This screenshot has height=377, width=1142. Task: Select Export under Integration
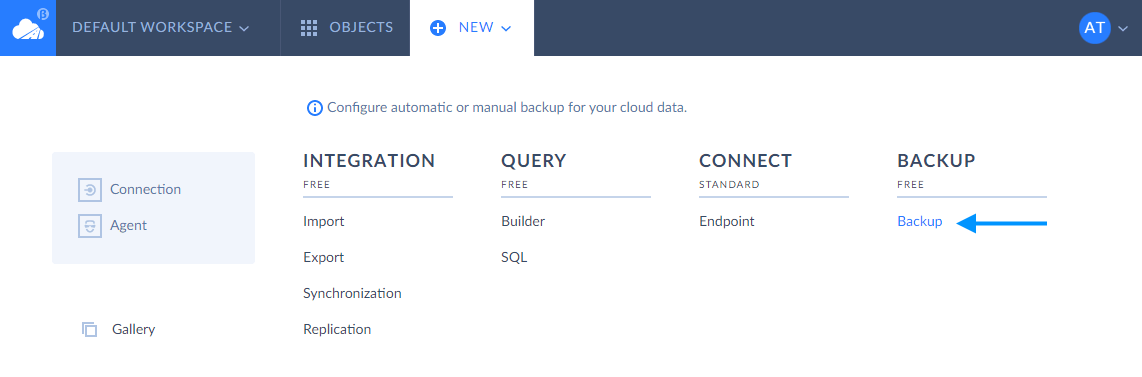click(323, 258)
